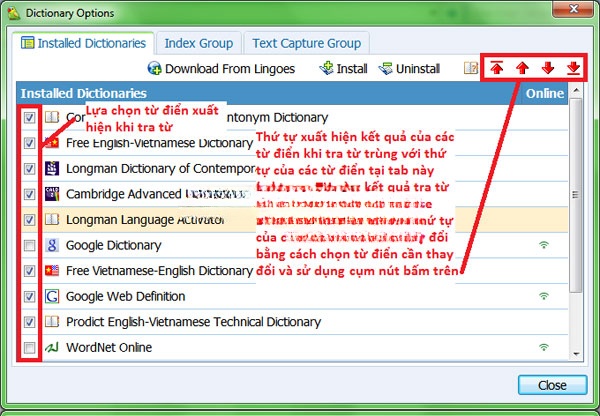This screenshot has width=600, height=416.
Task: Click the Move to bottom arrow icon
Action: point(573,68)
